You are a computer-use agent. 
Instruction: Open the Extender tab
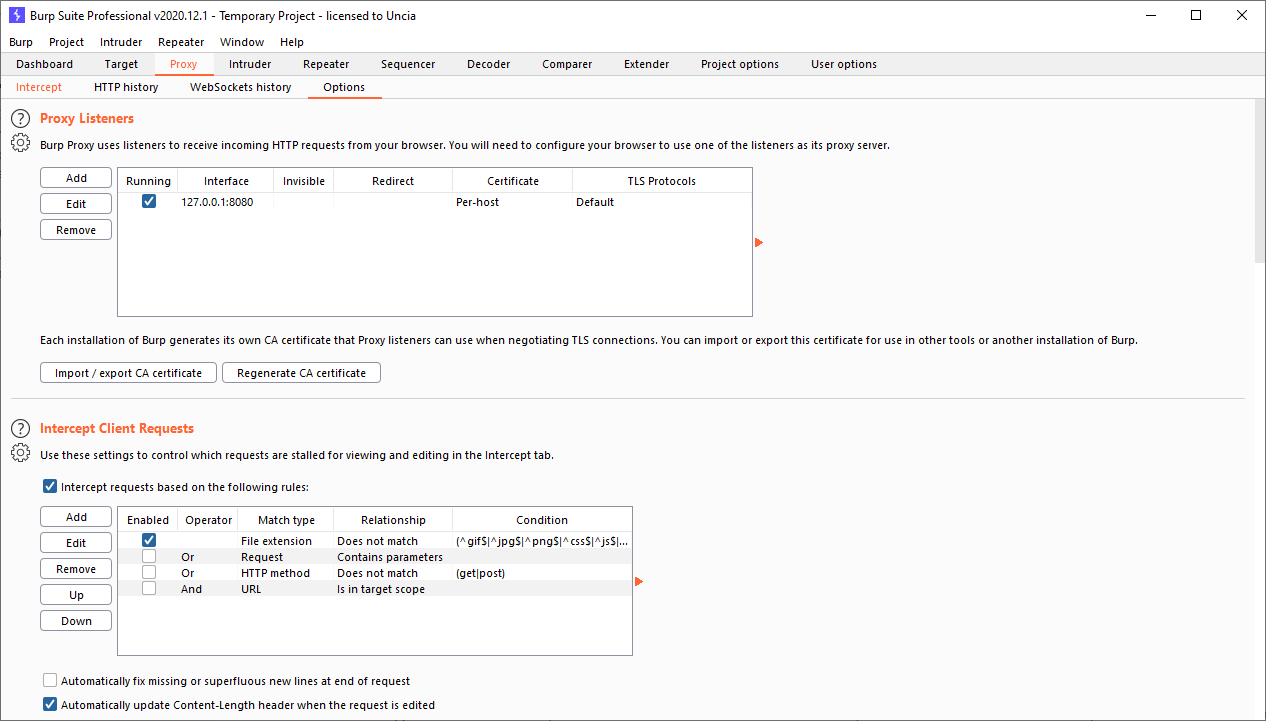(647, 64)
